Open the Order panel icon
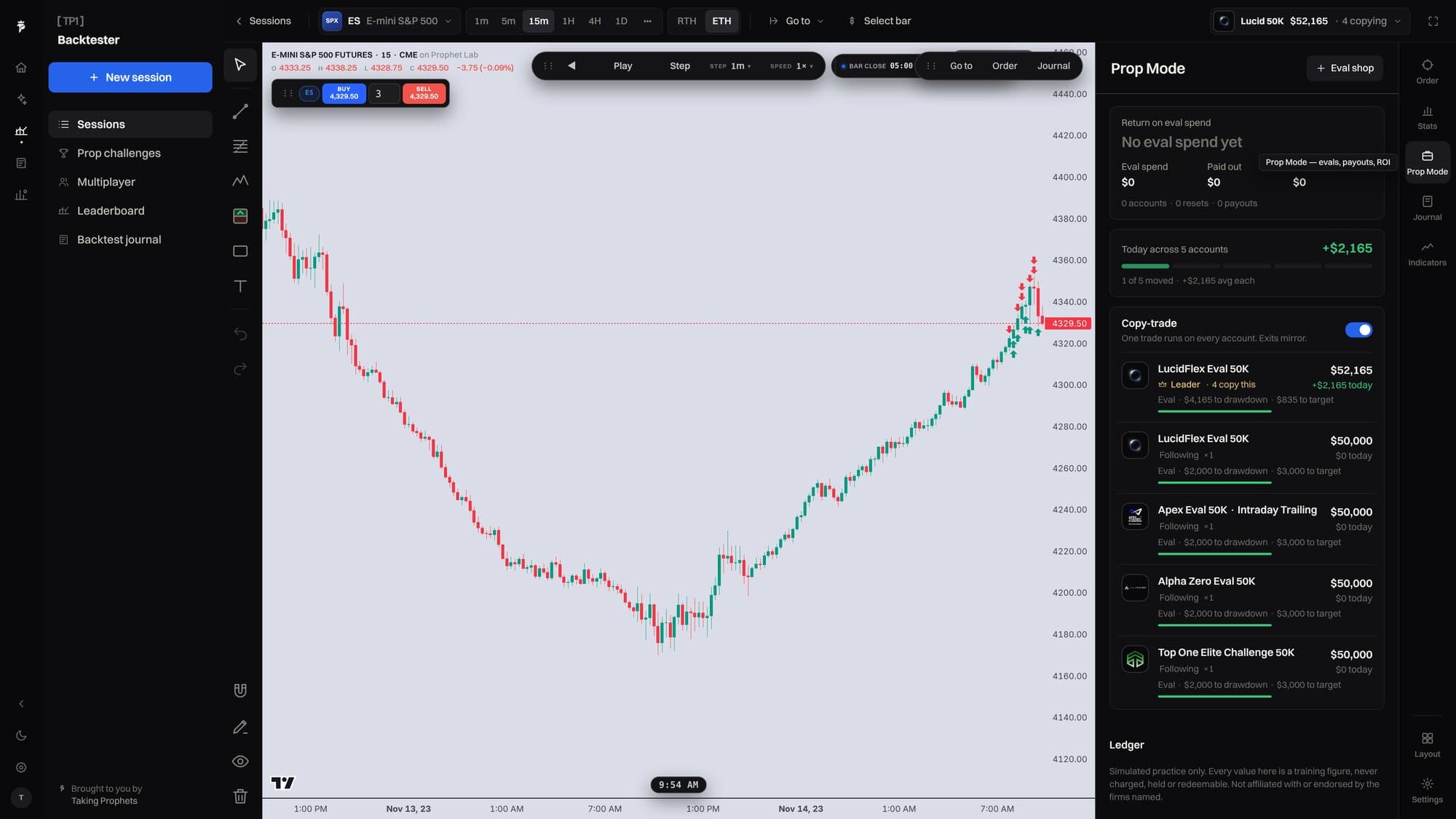Image resolution: width=1456 pixels, height=819 pixels. pos(1427,71)
